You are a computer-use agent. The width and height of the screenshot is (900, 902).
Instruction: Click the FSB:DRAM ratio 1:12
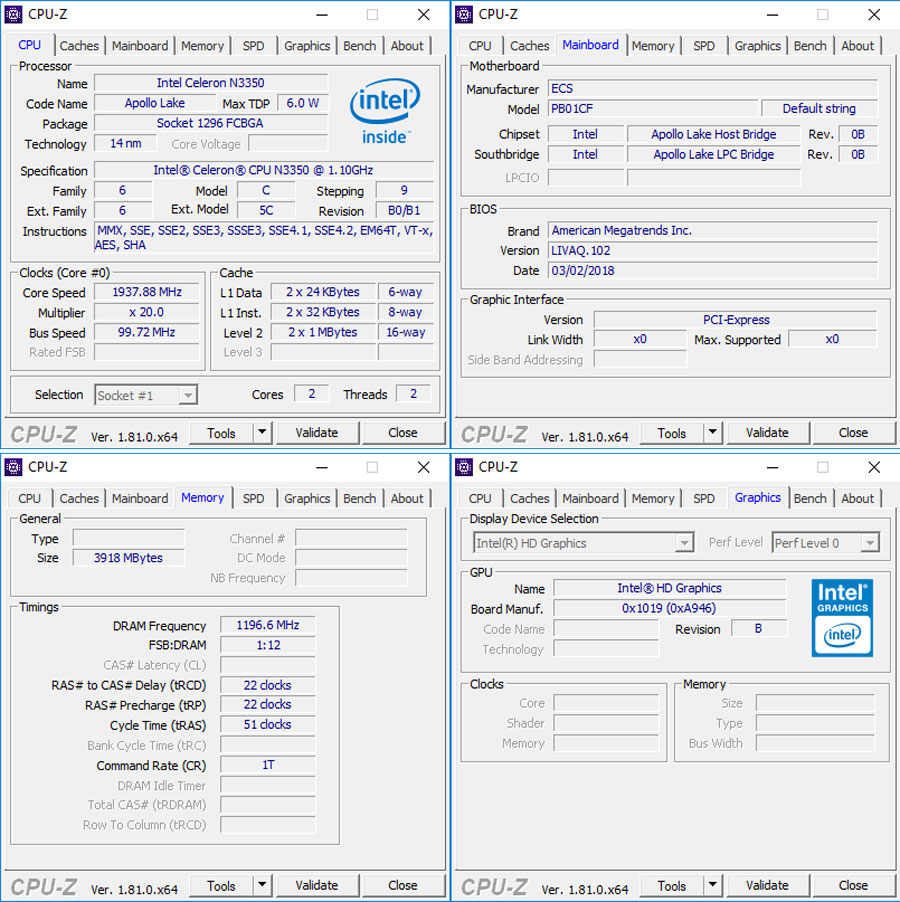click(x=267, y=645)
